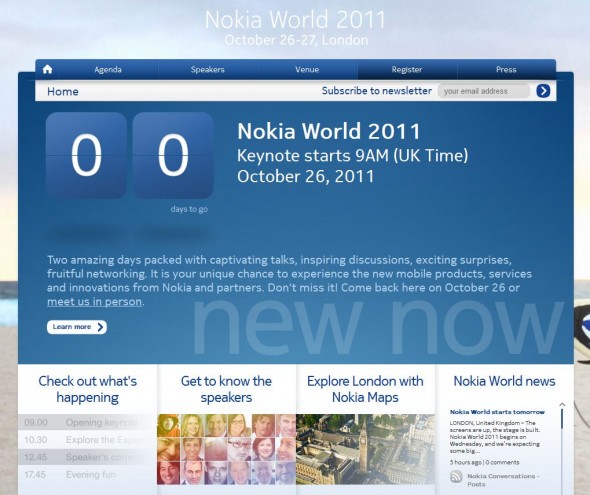Click the 'October 26-27, London' subtitle
The image size is (590, 495).
pyautogui.click(x=296, y=40)
